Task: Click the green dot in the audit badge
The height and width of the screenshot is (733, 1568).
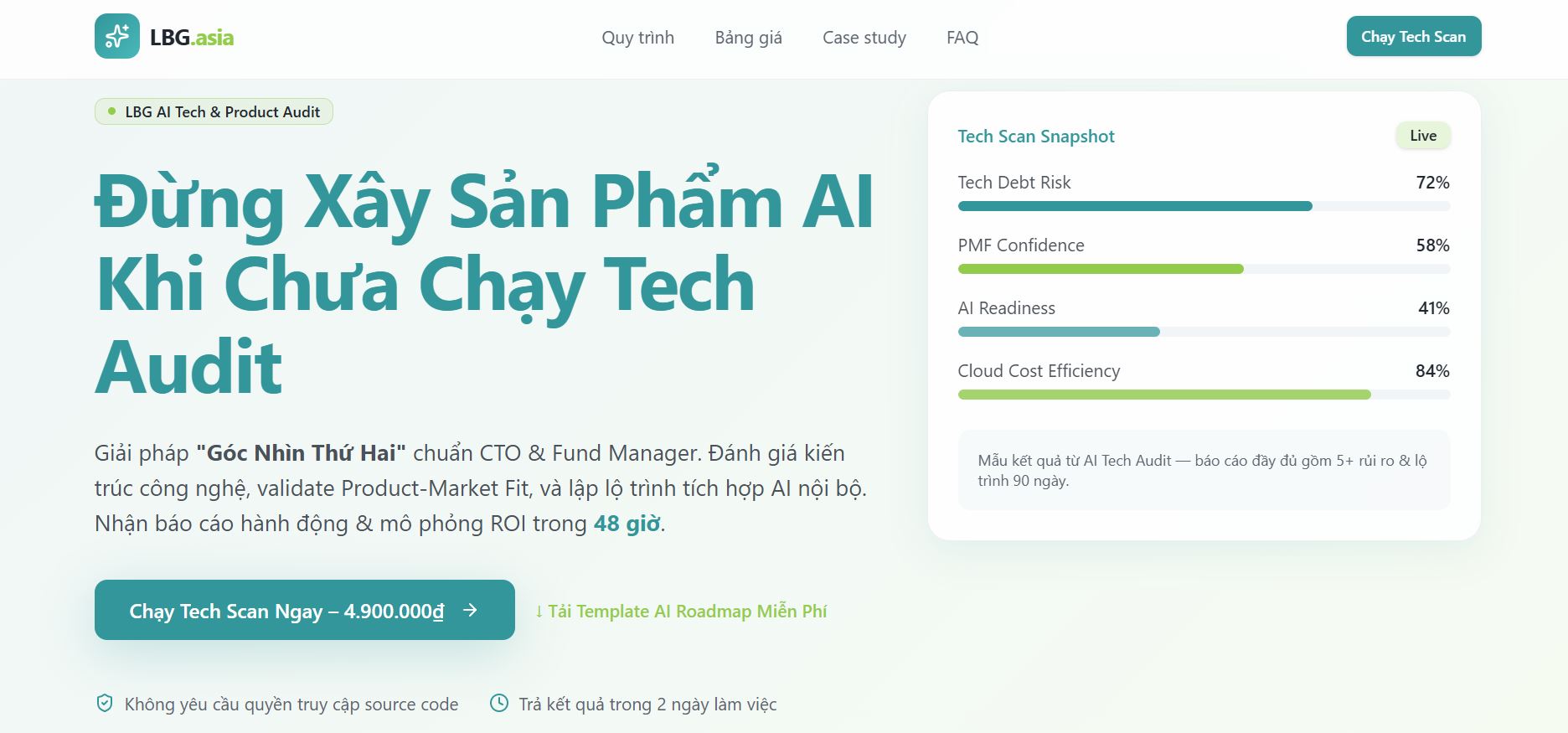Action: pos(112,111)
